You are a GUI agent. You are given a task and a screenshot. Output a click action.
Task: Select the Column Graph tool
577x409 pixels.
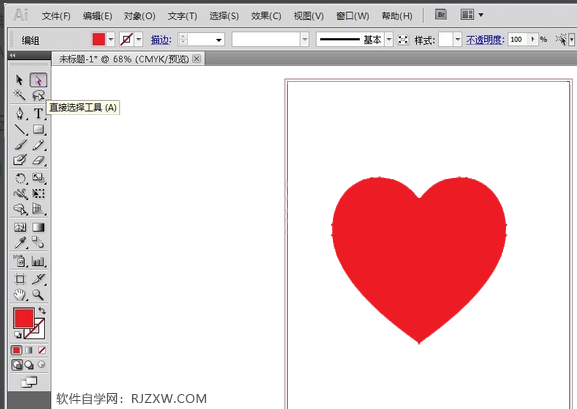tap(38, 261)
